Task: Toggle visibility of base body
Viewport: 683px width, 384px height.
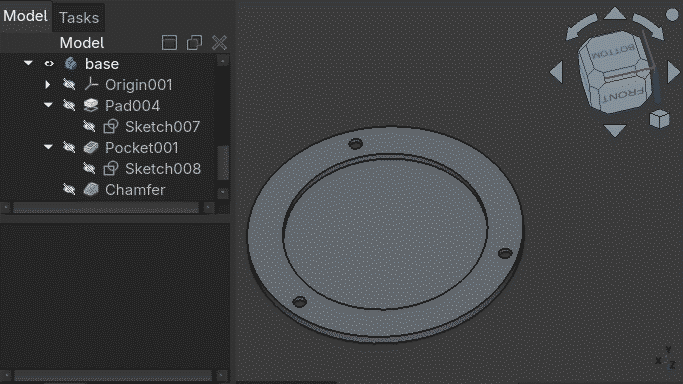Action: point(49,64)
